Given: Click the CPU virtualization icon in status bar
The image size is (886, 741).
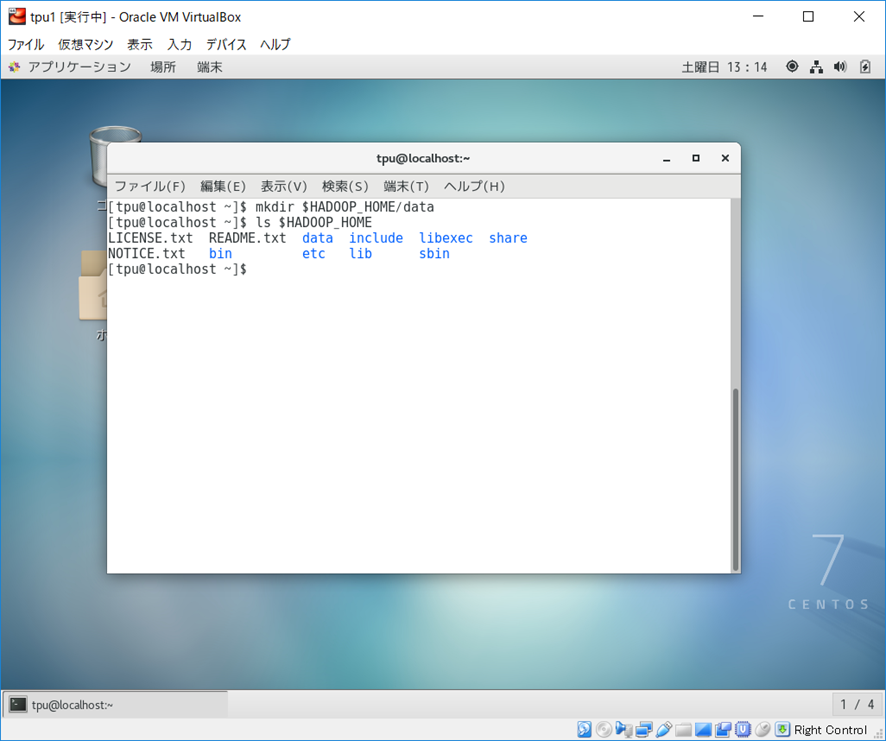Looking at the screenshot, I should pyautogui.click(x=743, y=730).
